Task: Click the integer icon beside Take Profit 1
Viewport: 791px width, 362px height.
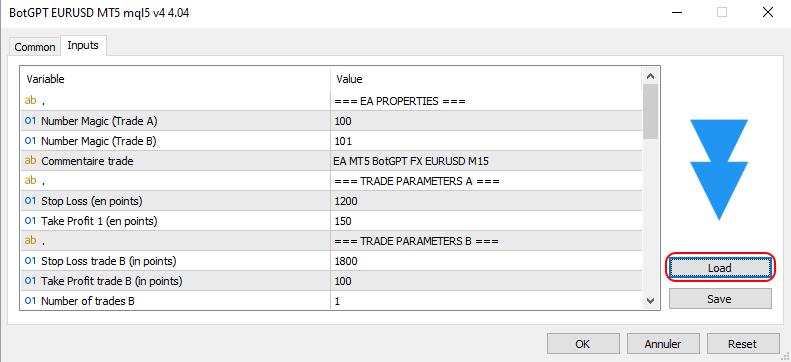Action: click(x=31, y=221)
